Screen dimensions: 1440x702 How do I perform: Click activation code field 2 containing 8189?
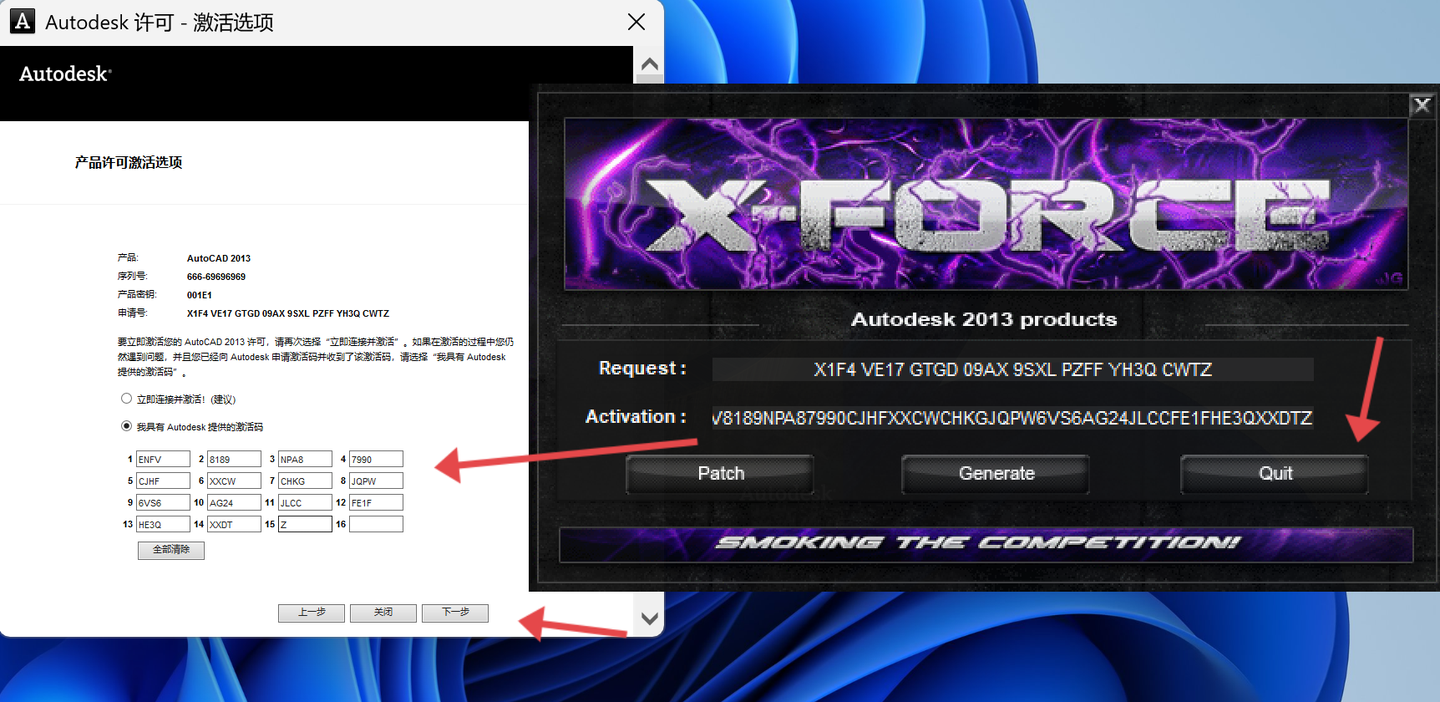[x=234, y=459]
